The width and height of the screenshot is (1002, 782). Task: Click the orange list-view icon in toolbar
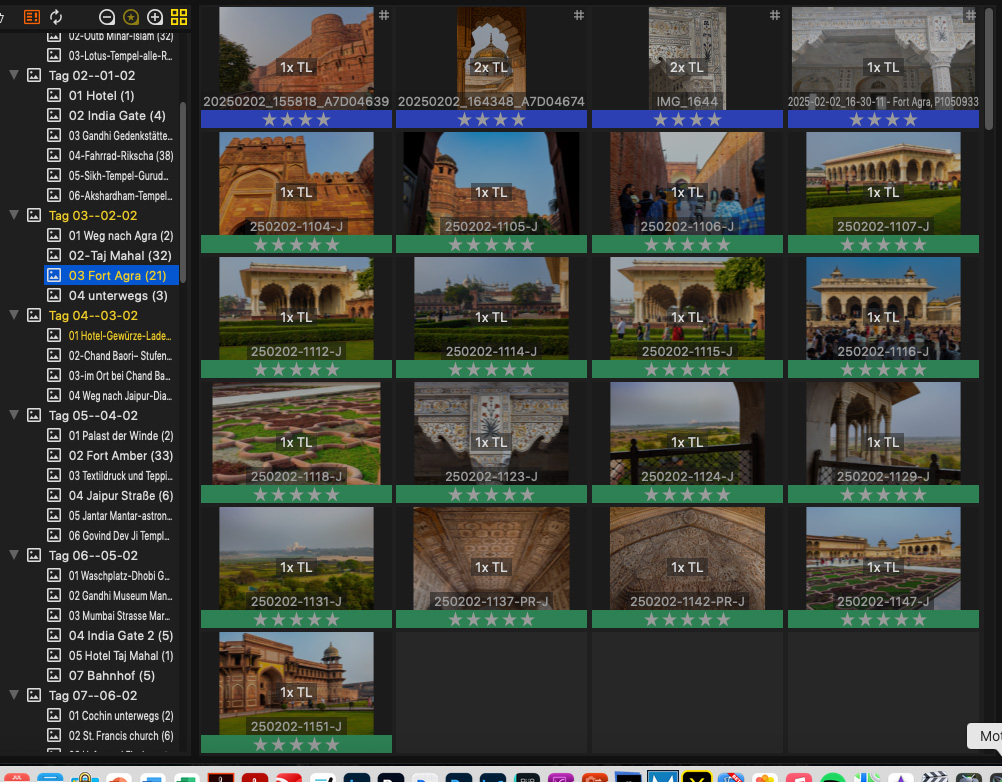point(32,17)
